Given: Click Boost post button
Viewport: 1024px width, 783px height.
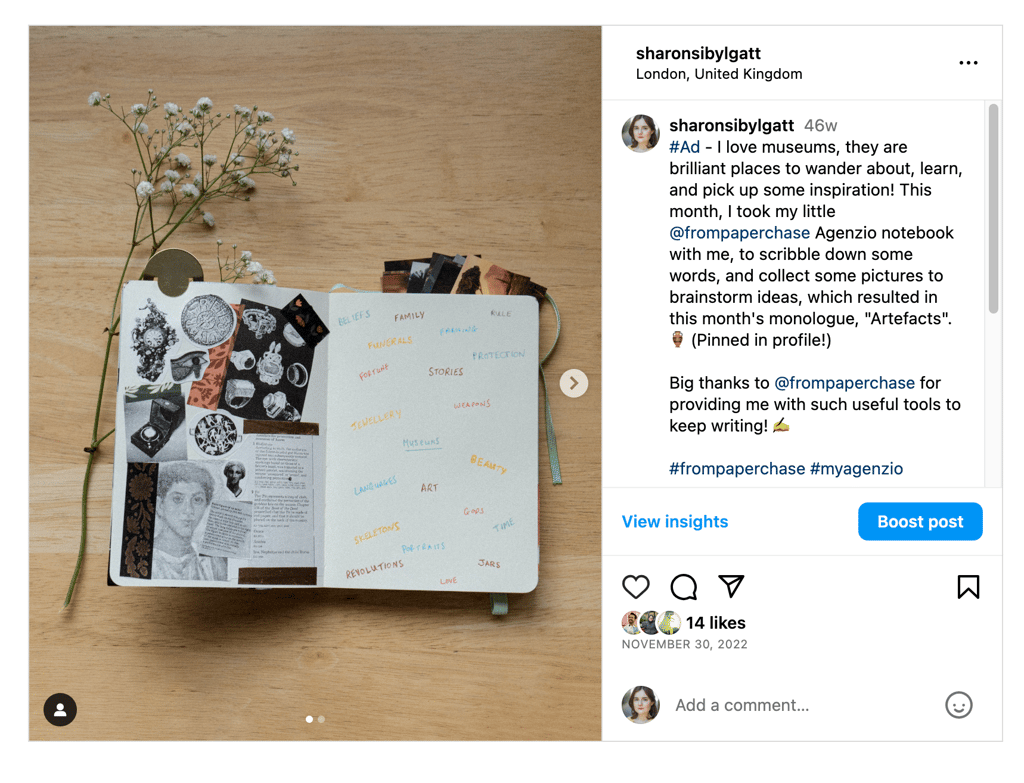Looking at the screenshot, I should [920, 521].
